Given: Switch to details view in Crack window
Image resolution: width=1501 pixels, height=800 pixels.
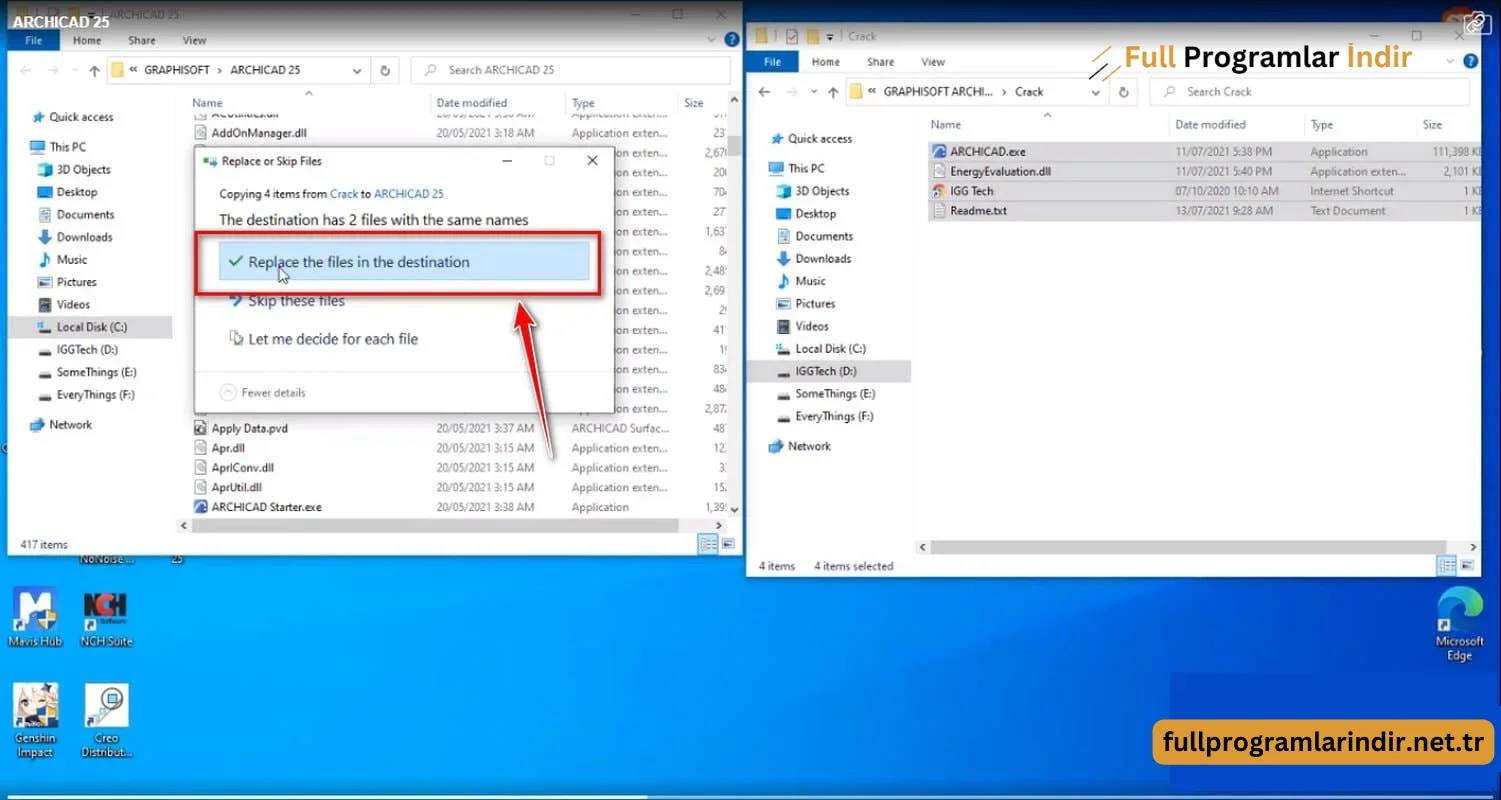Looking at the screenshot, I should (1447, 566).
